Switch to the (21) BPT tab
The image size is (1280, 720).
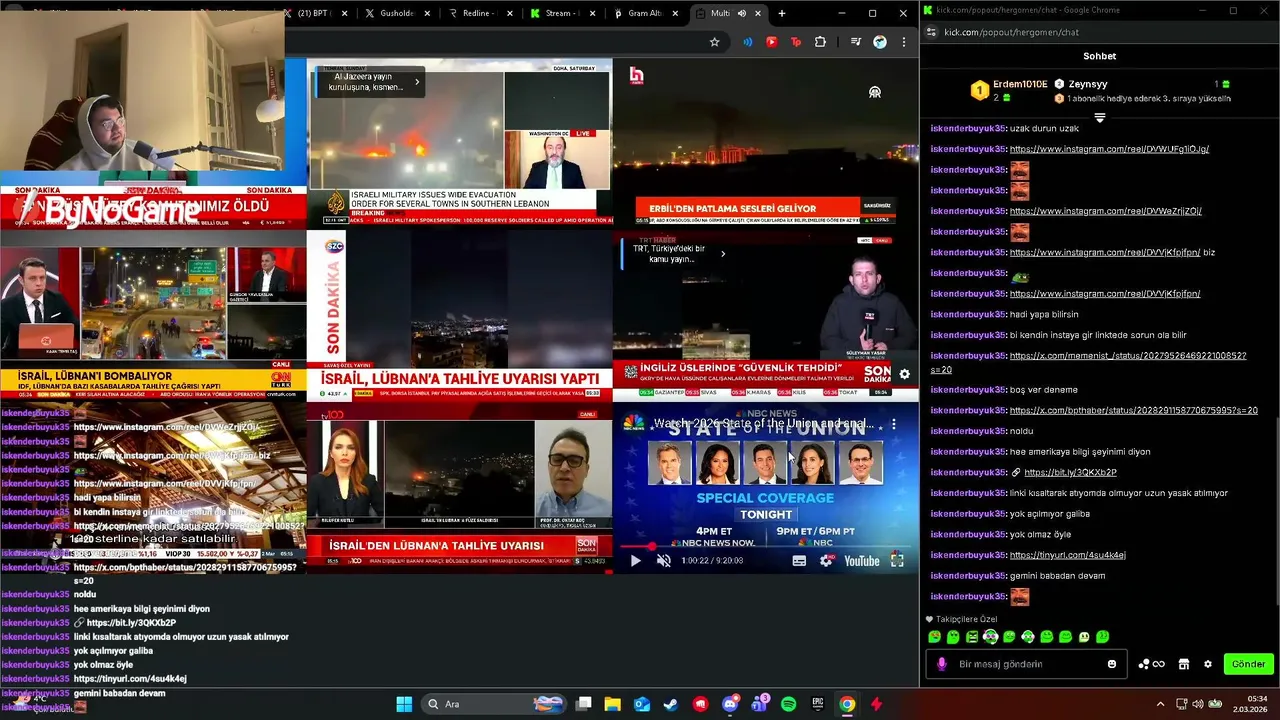[x=313, y=13]
